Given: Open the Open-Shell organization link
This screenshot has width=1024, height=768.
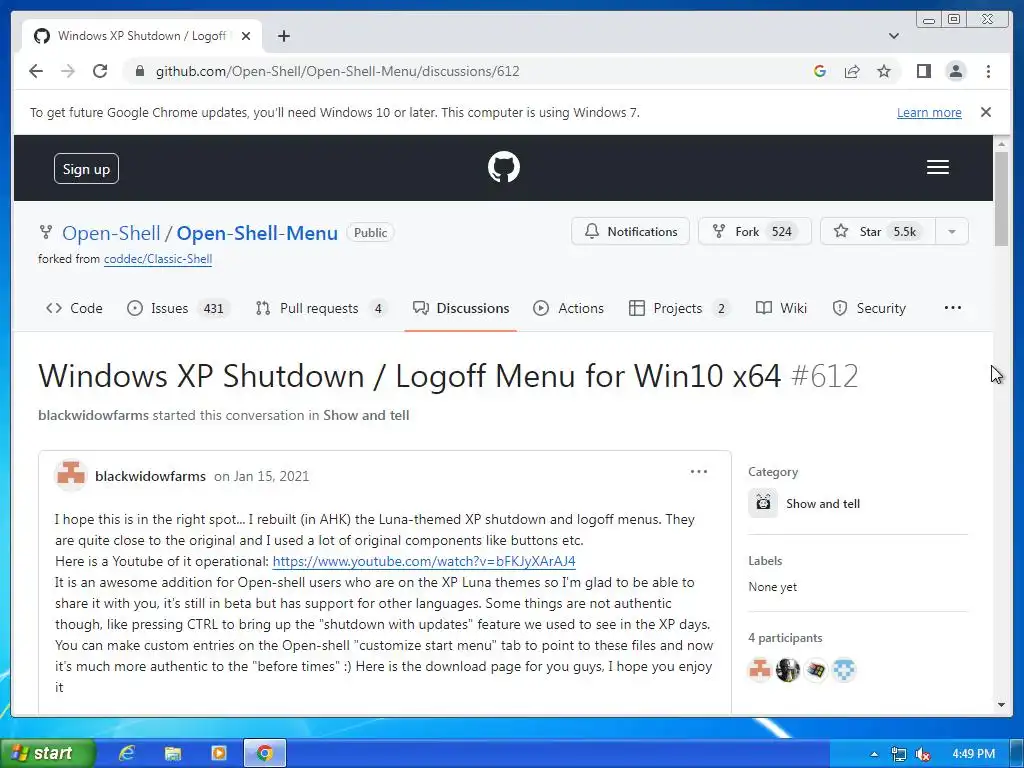Looking at the screenshot, I should pos(111,233).
